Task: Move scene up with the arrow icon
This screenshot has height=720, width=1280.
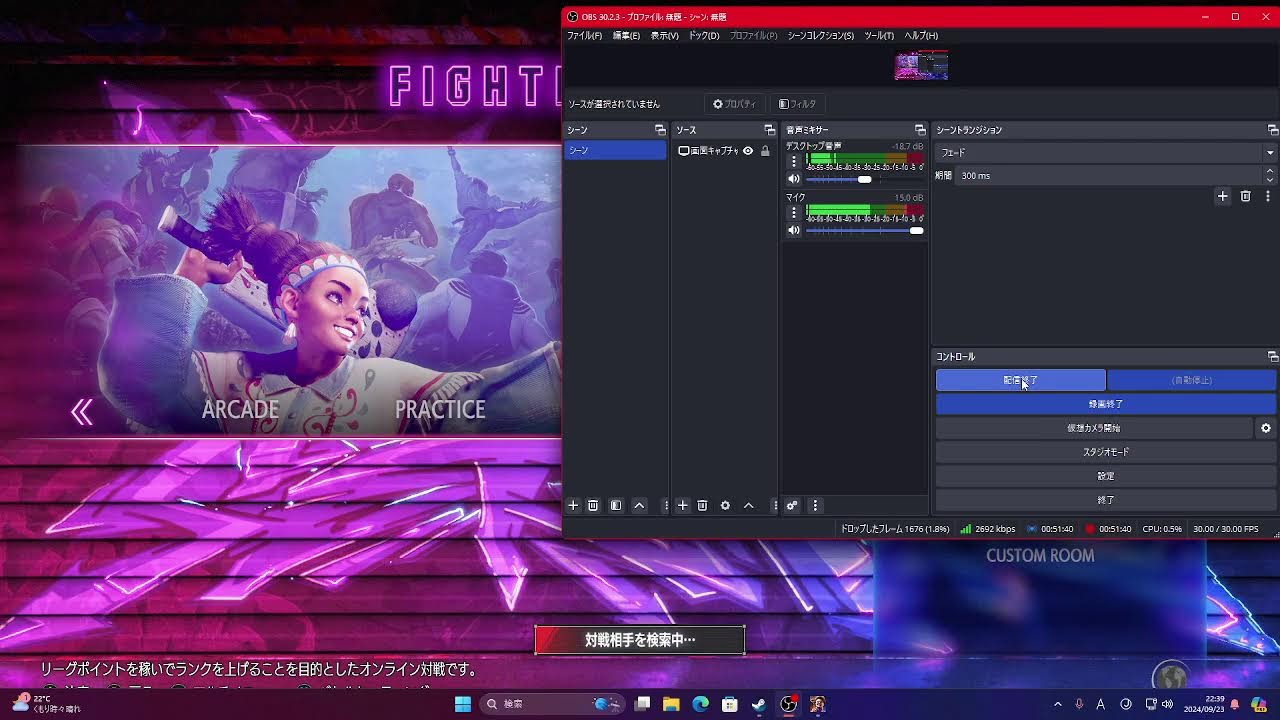Action: [x=639, y=506]
